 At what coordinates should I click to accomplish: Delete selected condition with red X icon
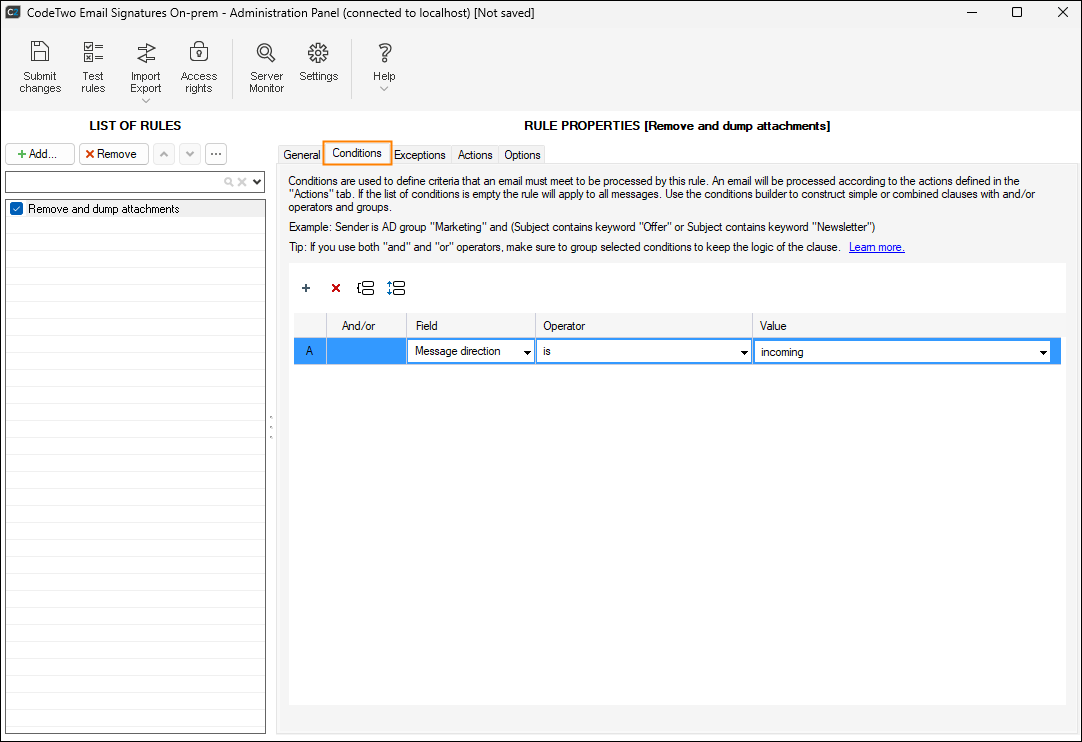pos(336,288)
